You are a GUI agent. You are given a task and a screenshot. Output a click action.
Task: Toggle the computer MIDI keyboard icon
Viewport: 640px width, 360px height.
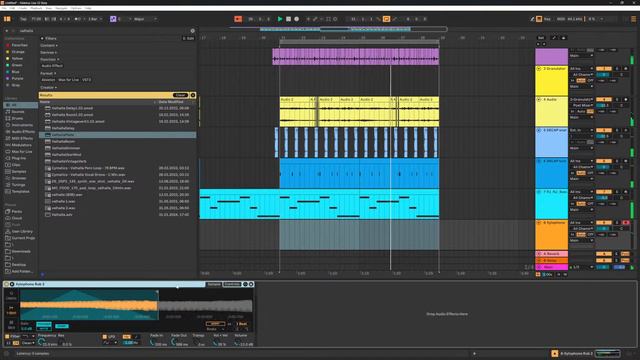pyautogui.click(x=539, y=19)
